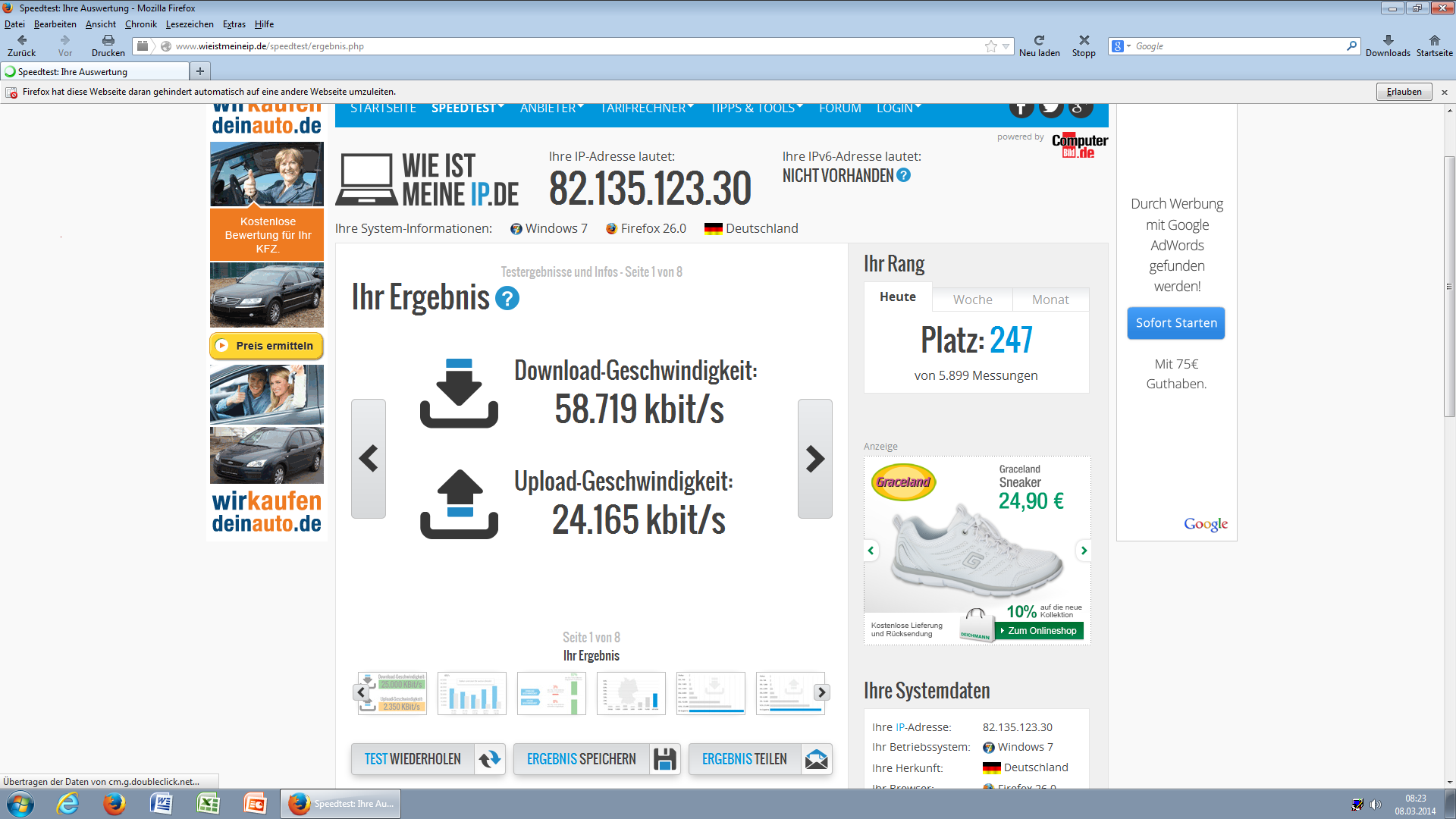Open Excel from the taskbar
Viewport: 1456px width, 819px height.
[209, 804]
